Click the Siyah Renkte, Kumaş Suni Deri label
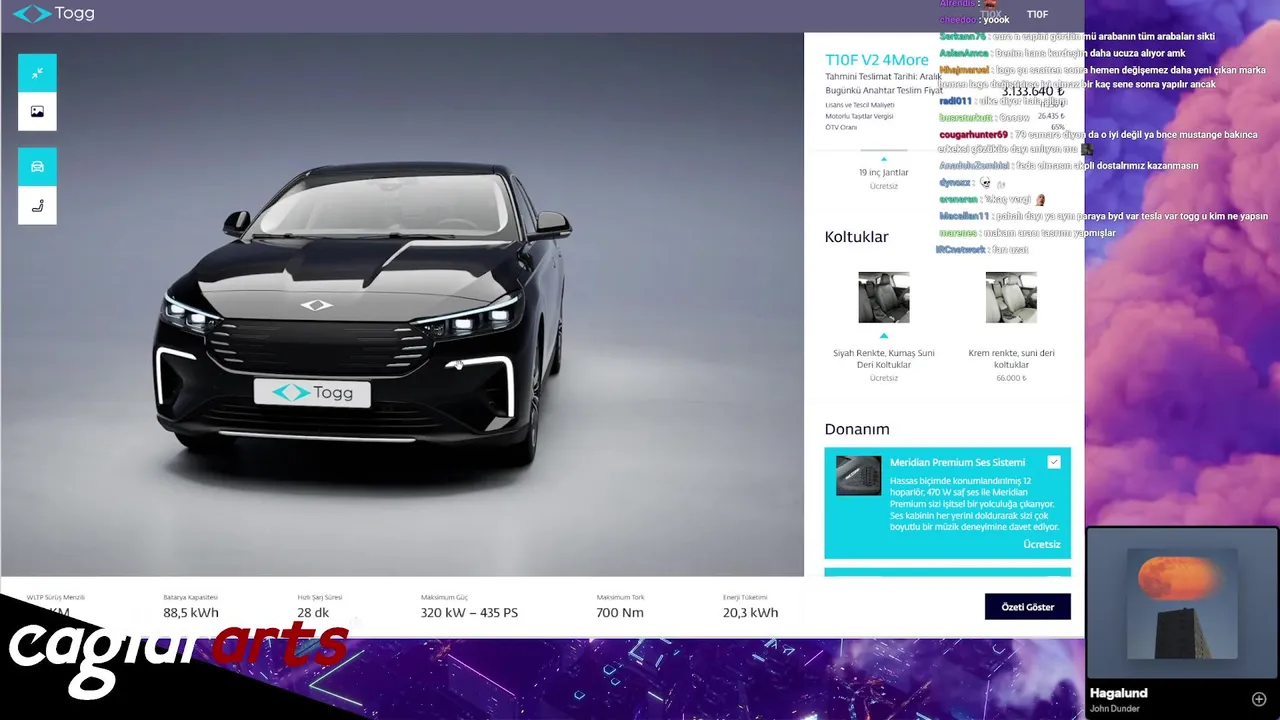1280x720 pixels. (884, 359)
